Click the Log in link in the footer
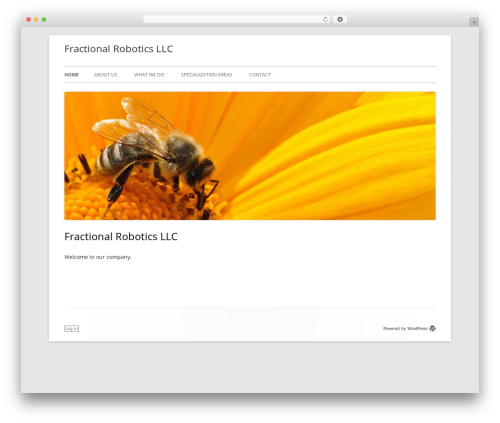Image resolution: width=500 pixels, height=423 pixels. pos(71,329)
